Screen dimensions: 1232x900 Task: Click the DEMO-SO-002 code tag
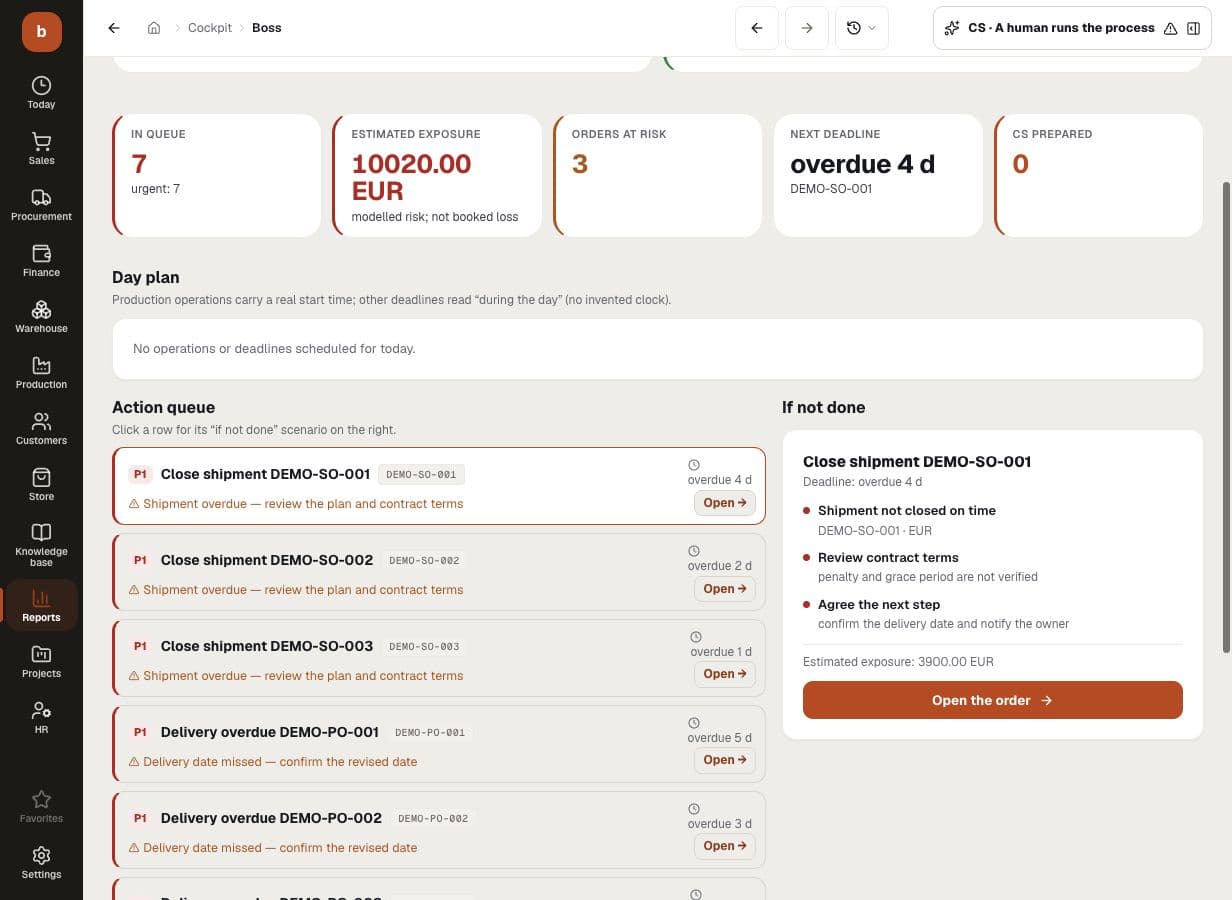coord(424,560)
